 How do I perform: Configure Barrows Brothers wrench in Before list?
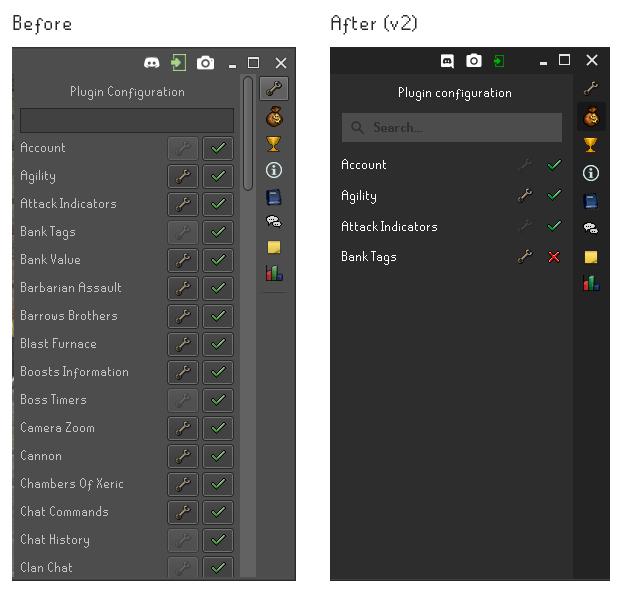click(x=183, y=316)
